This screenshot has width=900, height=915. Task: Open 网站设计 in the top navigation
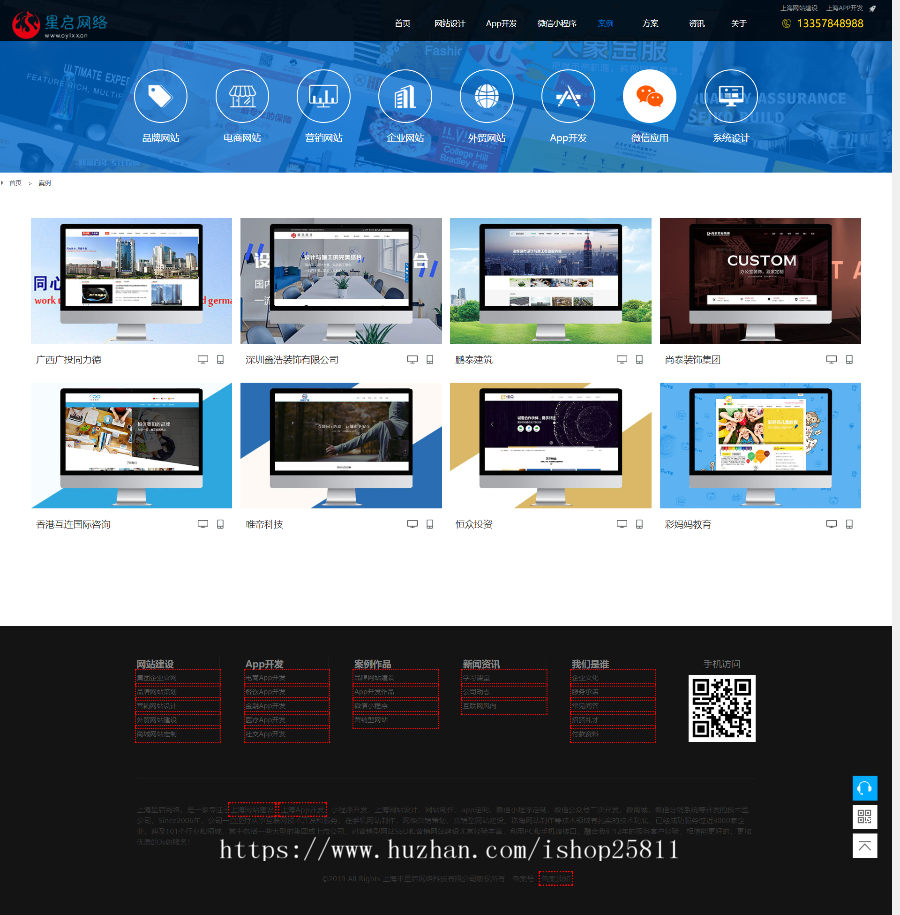450,23
